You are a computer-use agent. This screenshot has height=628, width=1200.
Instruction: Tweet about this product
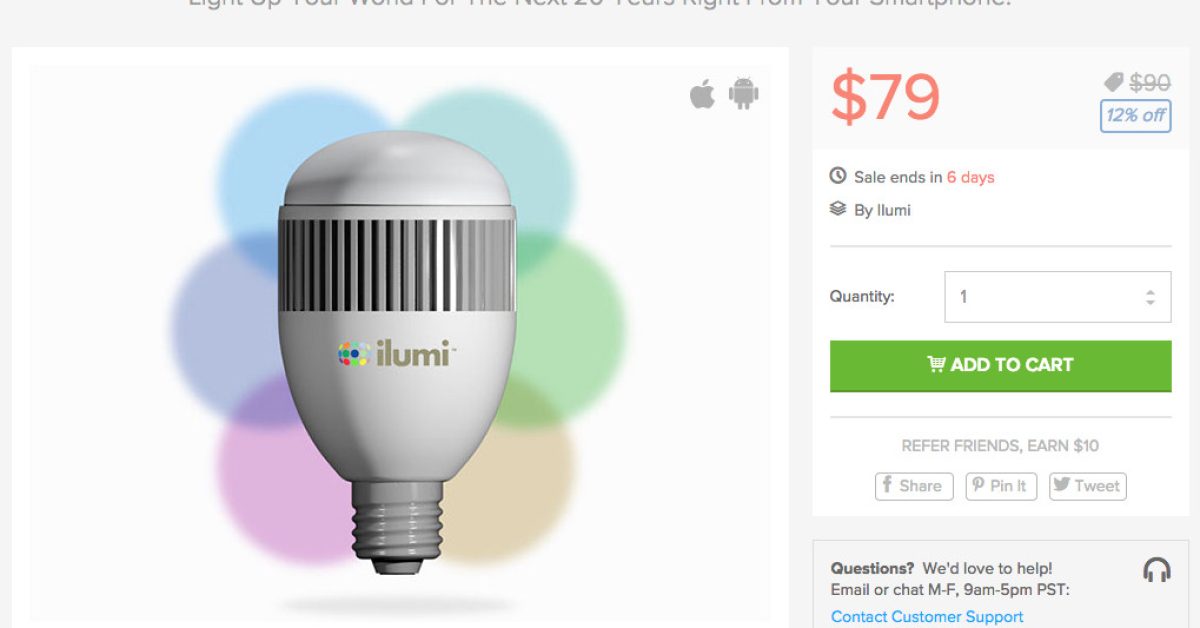pyautogui.click(x=1086, y=486)
